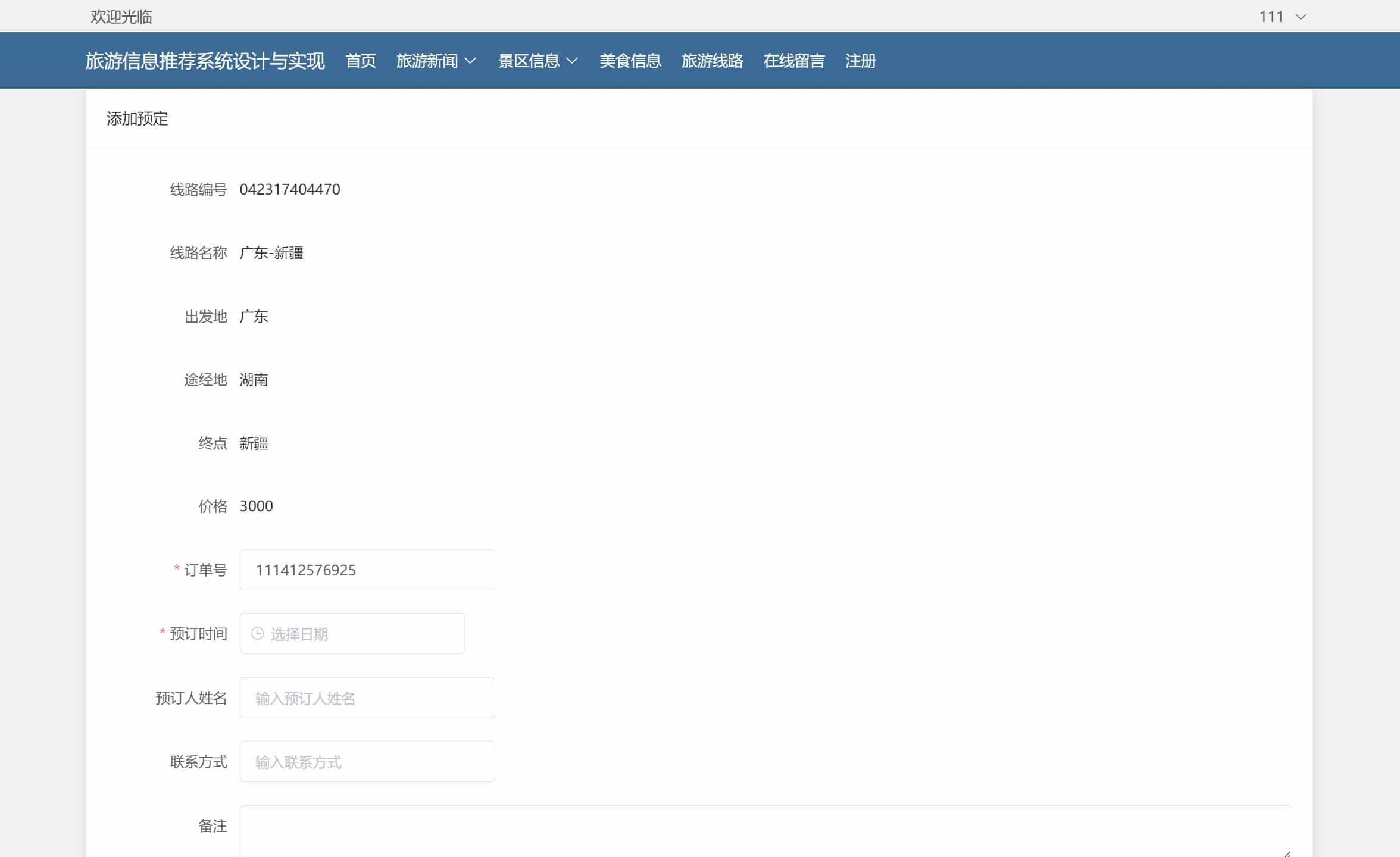This screenshot has height=857, width=1400.
Task: Focus the 联系方式 input field
Action: [x=367, y=761]
